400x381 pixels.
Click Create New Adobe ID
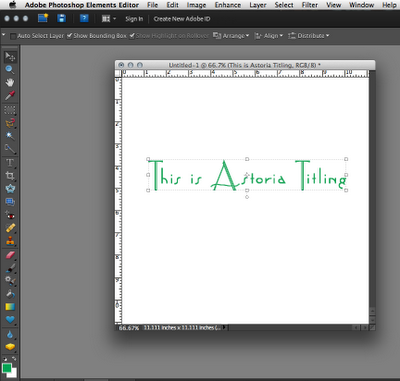[x=182, y=19]
